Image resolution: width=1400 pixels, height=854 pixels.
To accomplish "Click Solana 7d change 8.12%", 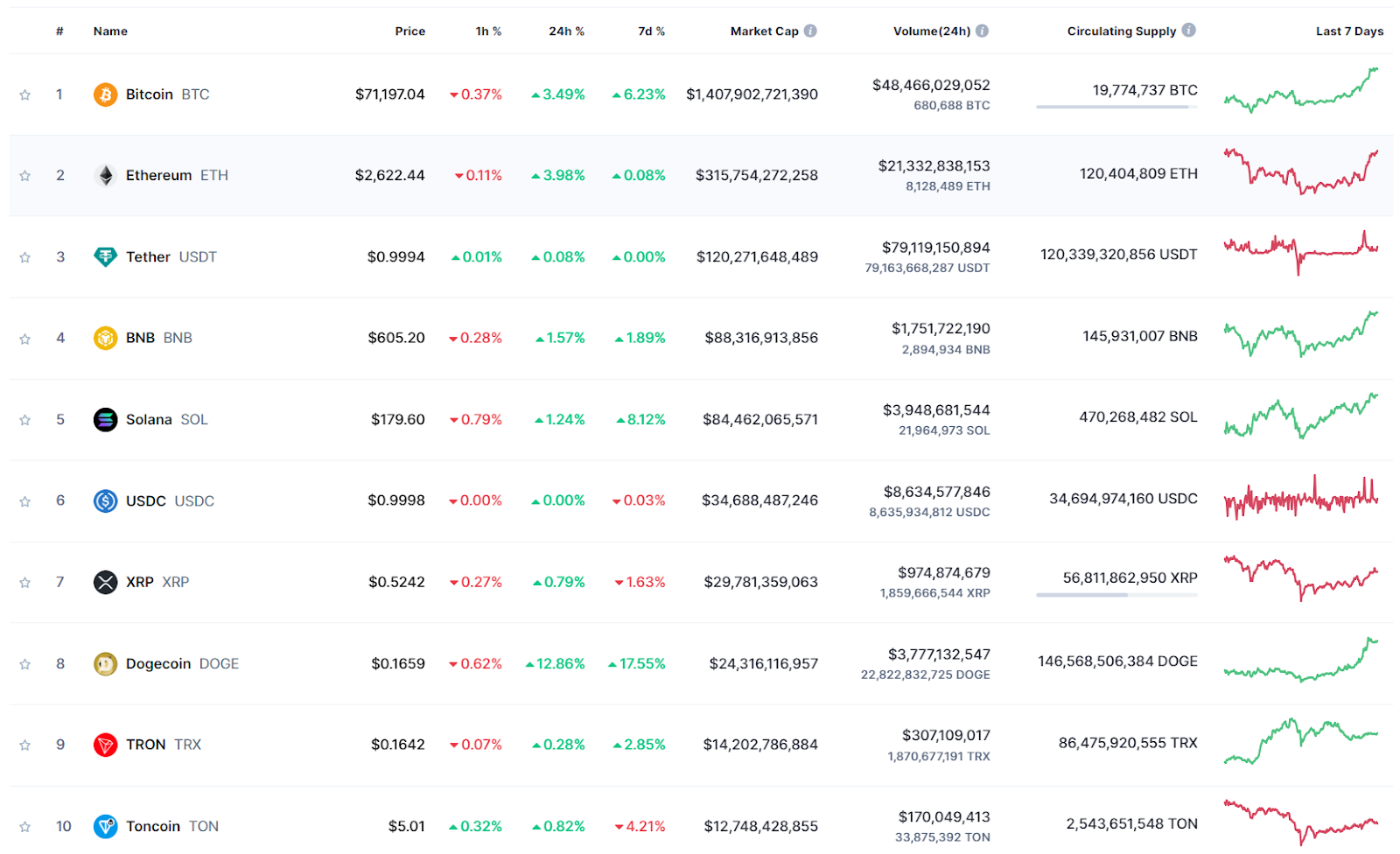I will (640, 420).
